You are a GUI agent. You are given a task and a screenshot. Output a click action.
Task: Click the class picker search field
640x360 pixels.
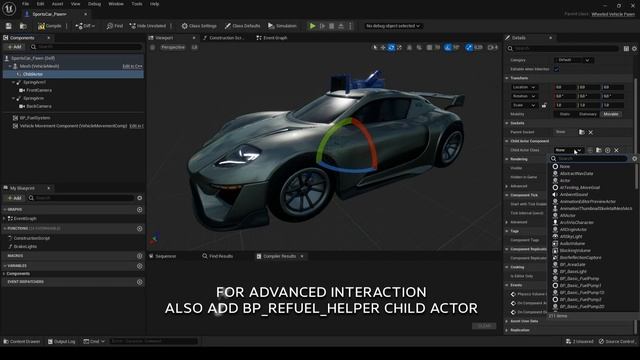click(x=589, y=158)
